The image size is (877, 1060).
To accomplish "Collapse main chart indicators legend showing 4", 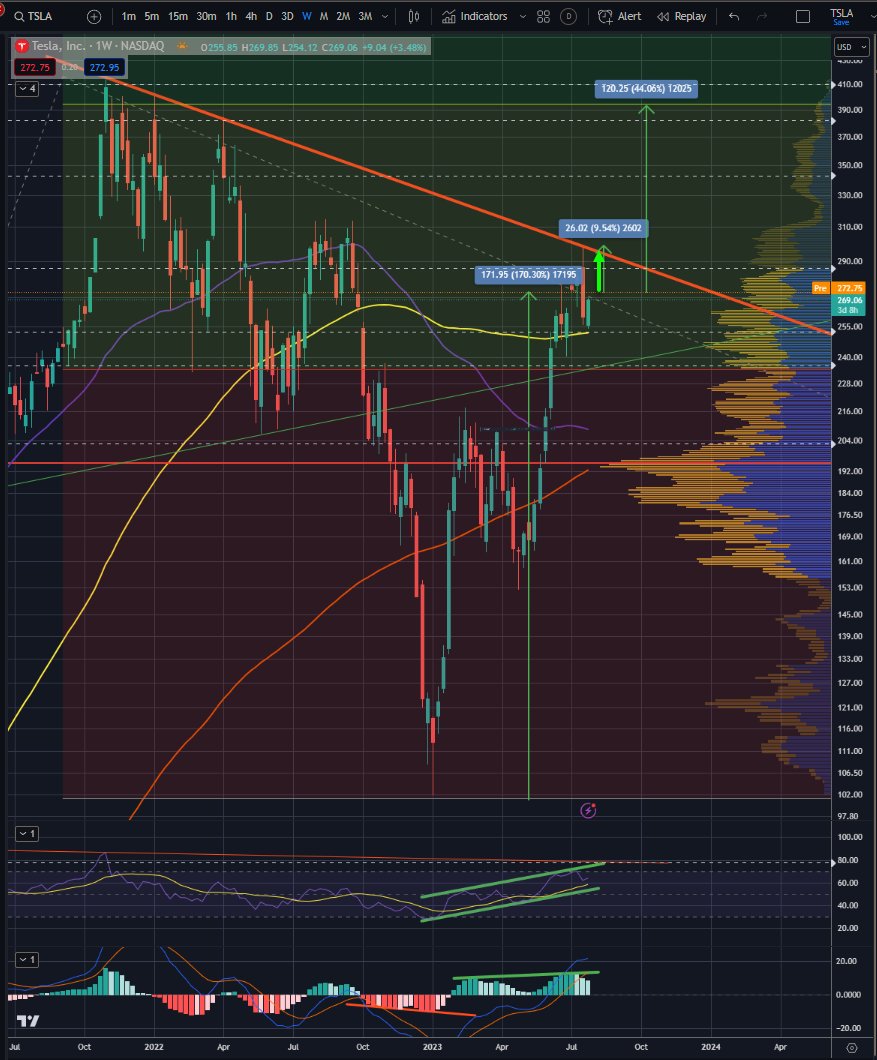I will (x=26, y=89).
